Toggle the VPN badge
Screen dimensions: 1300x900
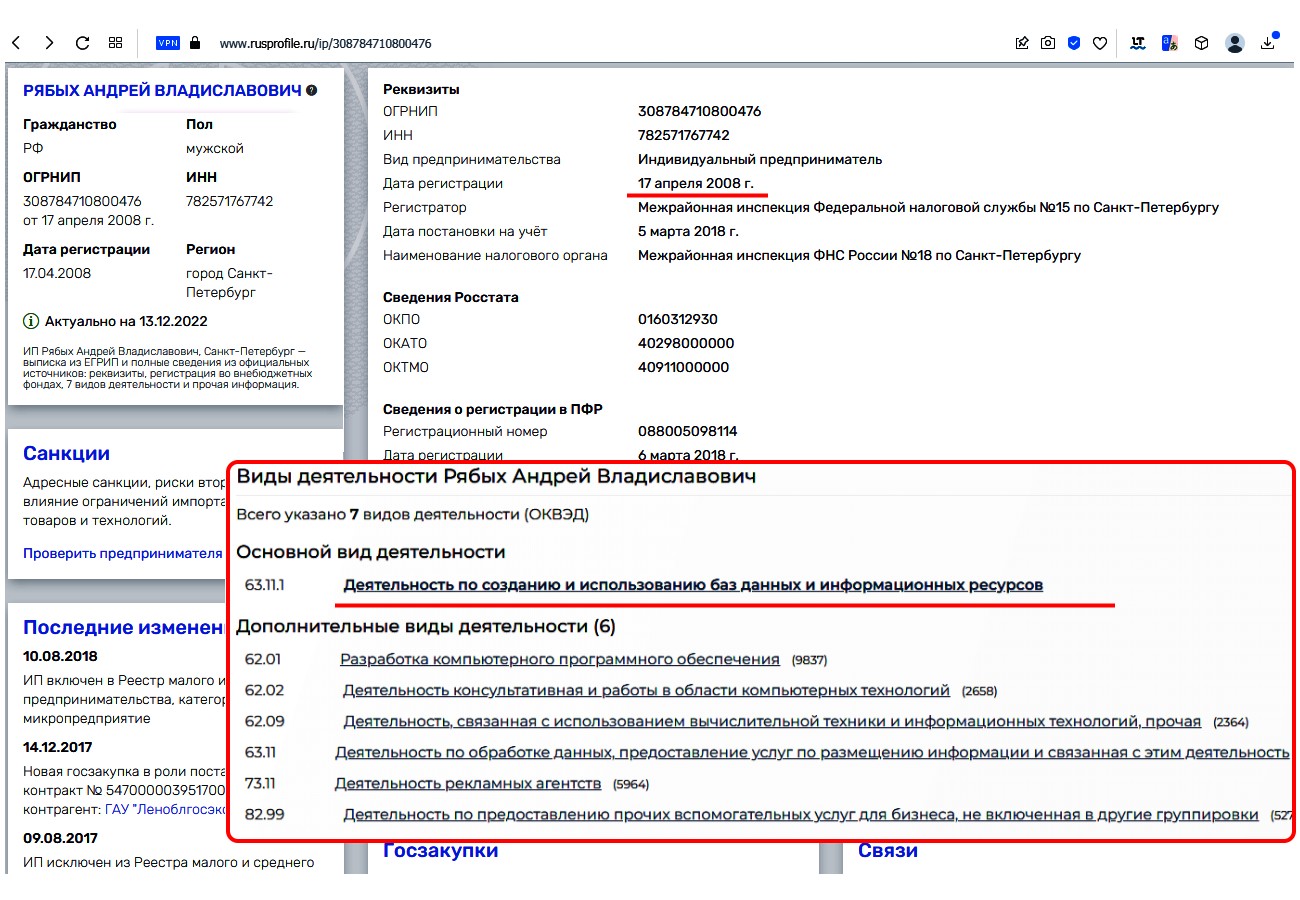pyautogui.click(x=167, y=43)
